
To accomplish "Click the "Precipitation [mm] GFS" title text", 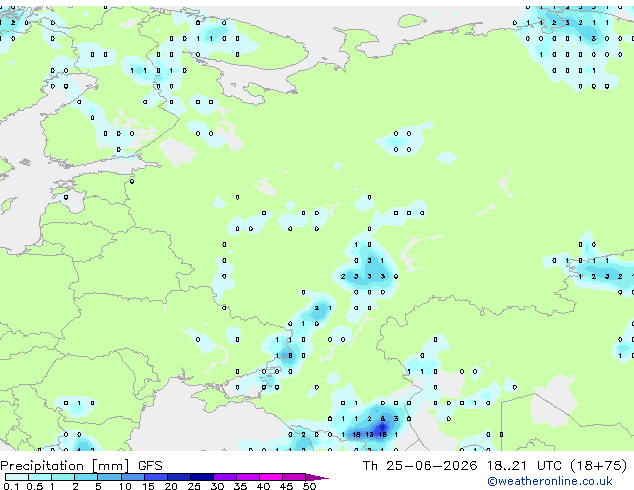I will click(81, 466).
